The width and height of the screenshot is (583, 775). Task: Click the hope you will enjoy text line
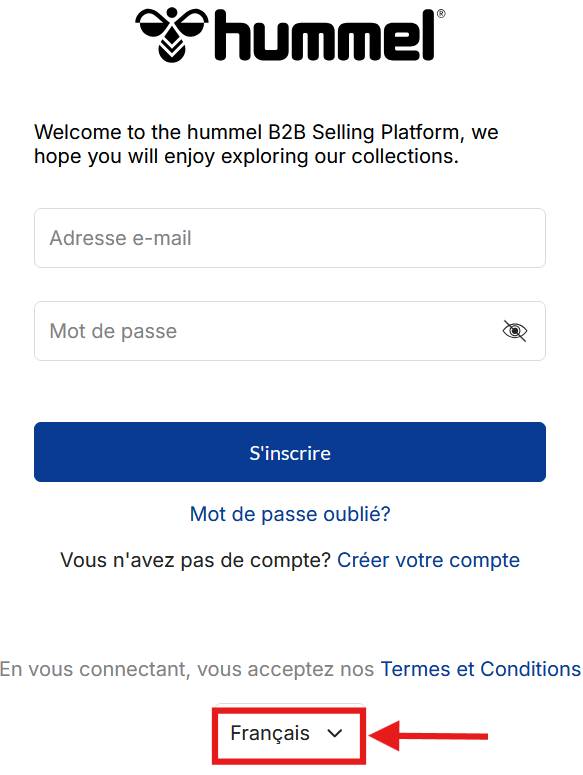(247, 157)
